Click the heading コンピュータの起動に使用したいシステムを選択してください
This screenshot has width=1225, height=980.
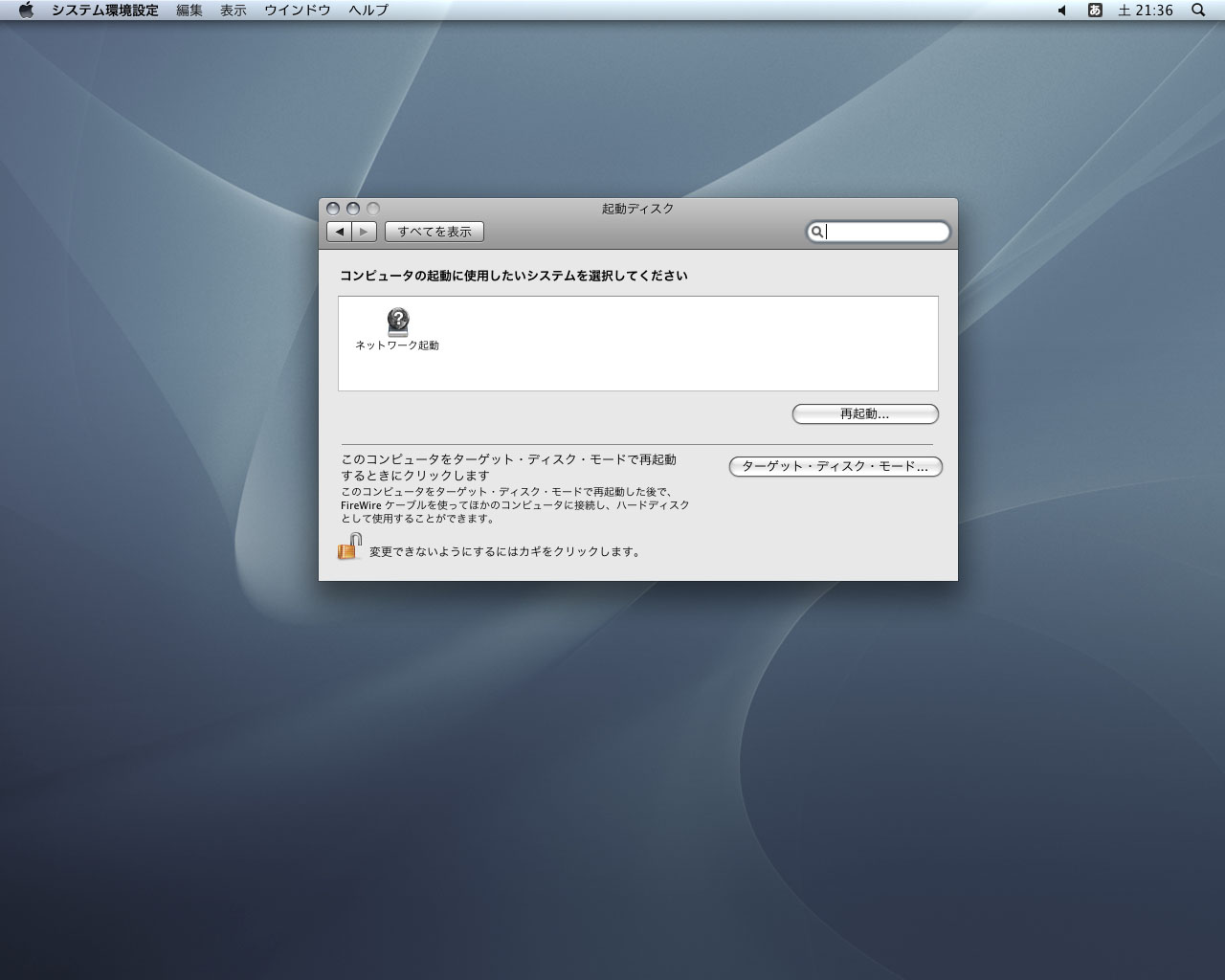pos(514,276)
